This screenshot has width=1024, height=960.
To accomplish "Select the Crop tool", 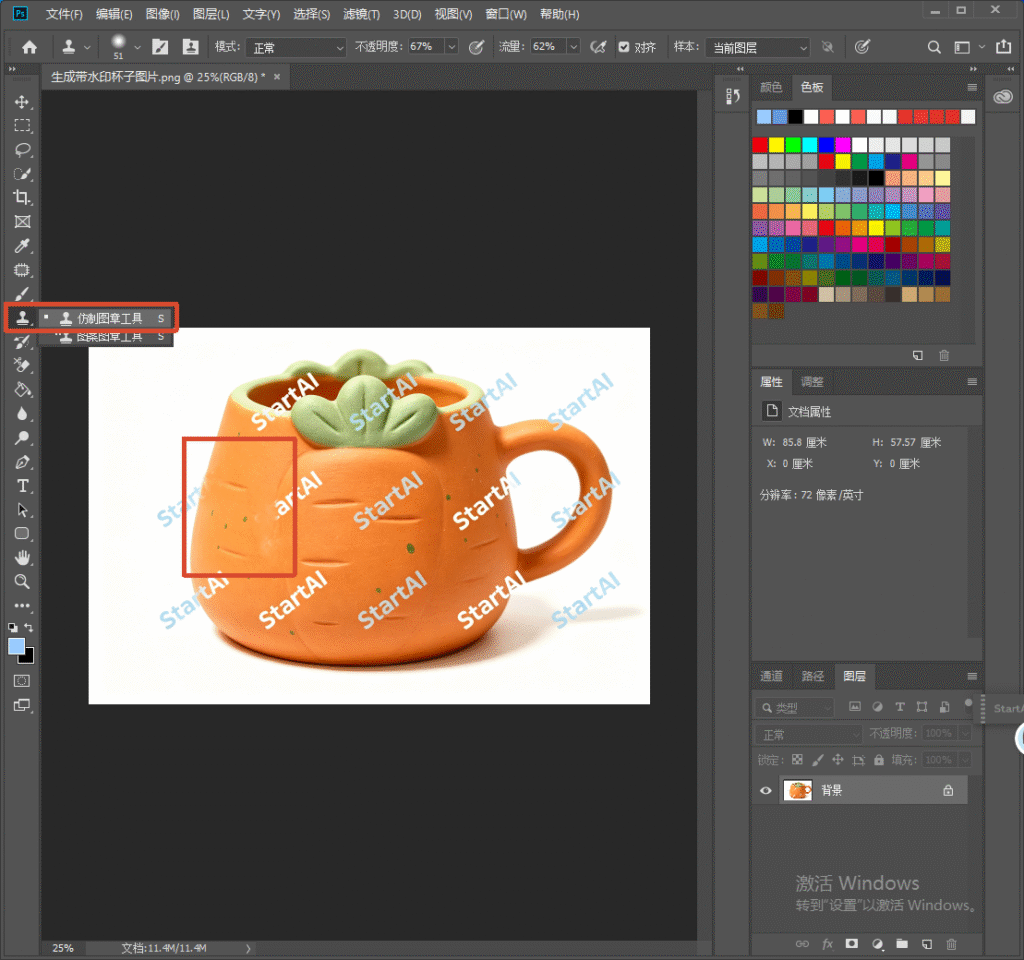I will [x=22, y=198].
